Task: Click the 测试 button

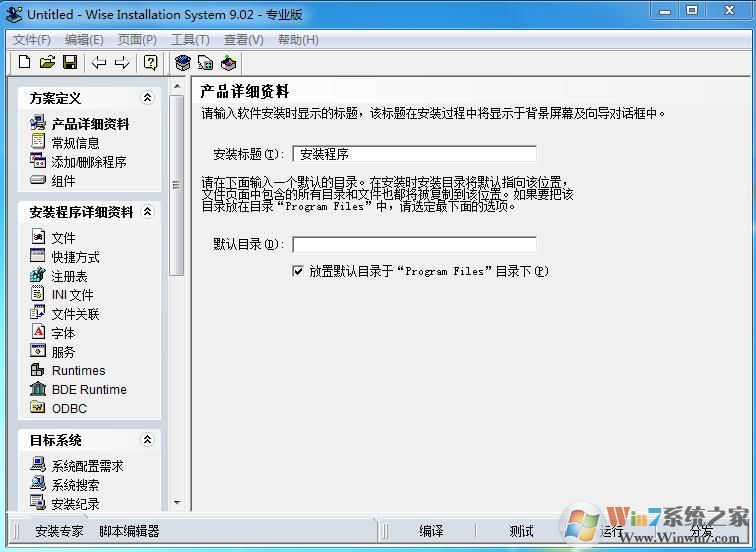Action: [521, 531]
